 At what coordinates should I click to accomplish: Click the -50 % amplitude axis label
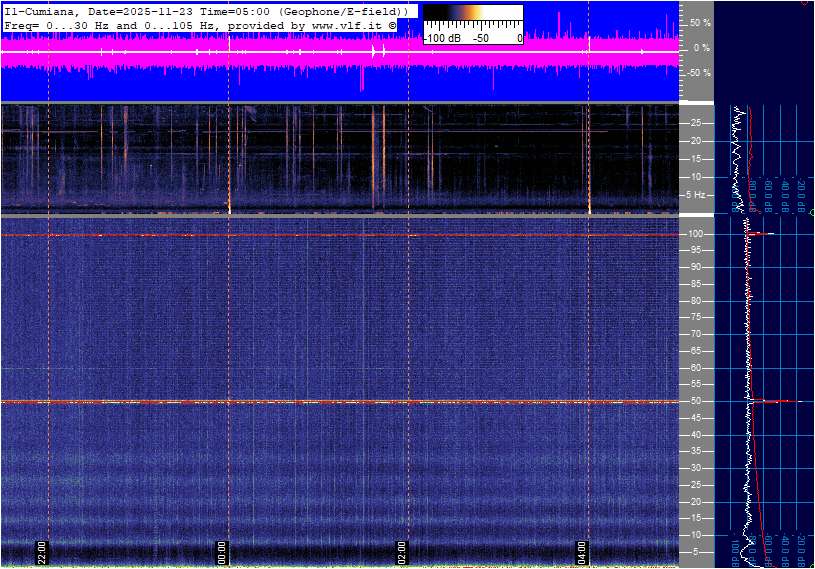699,73
